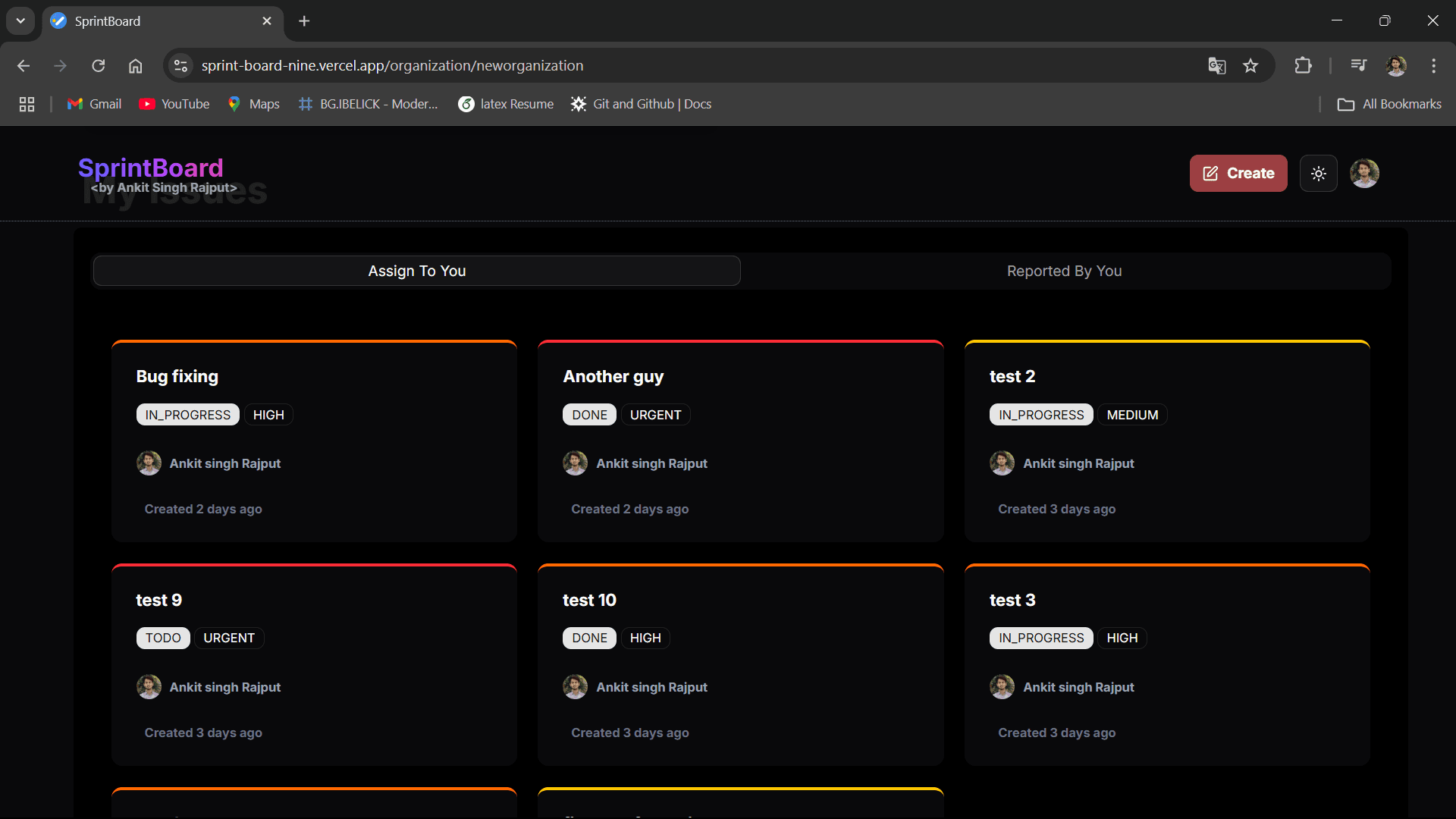This screenshot has width=1456, height=819.
Task: Reload the page with the refresh icon
Action: pos(99,66)
